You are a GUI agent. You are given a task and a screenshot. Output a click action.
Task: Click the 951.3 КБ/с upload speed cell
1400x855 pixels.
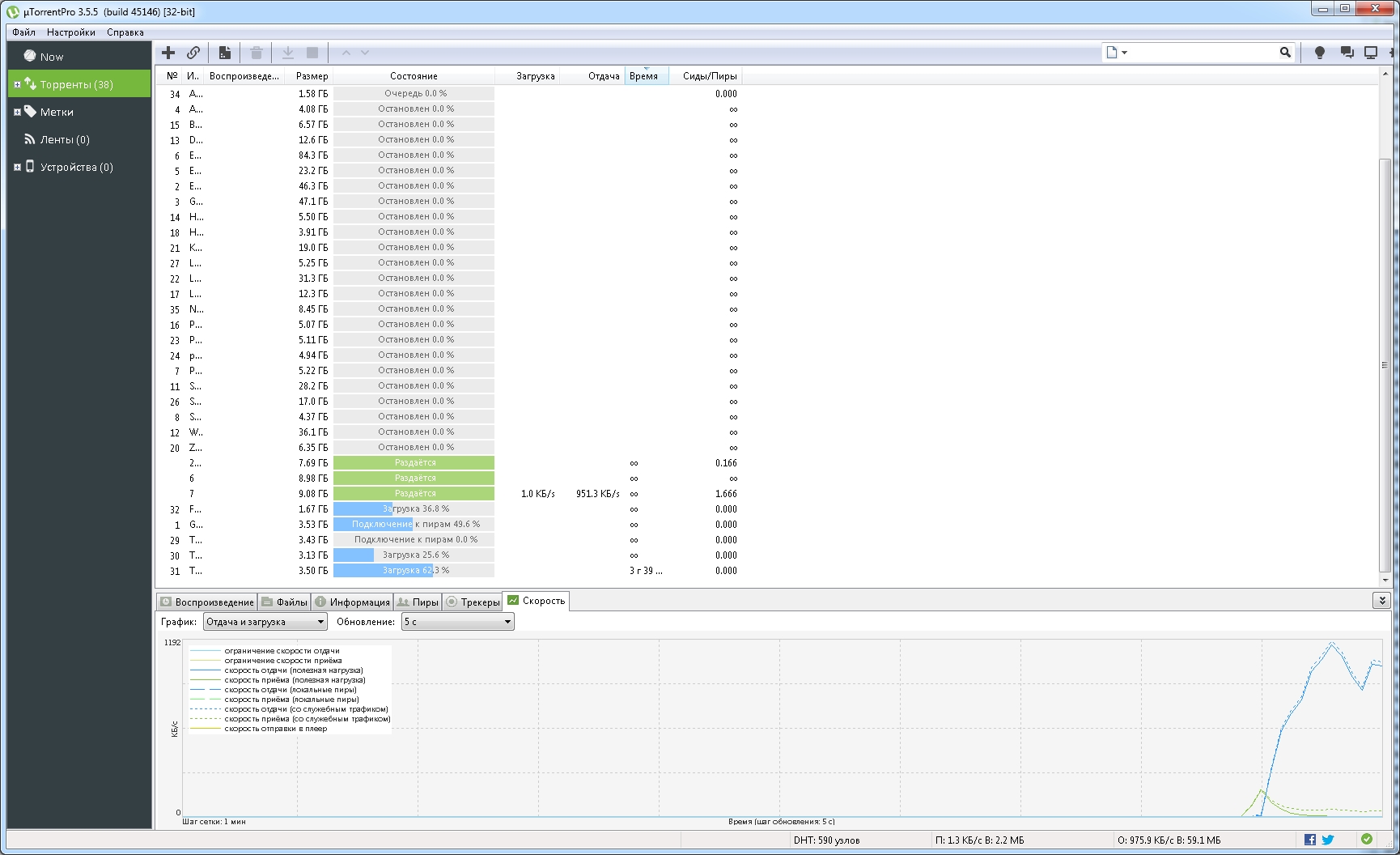pyautogui.click(x=598, y=494)
